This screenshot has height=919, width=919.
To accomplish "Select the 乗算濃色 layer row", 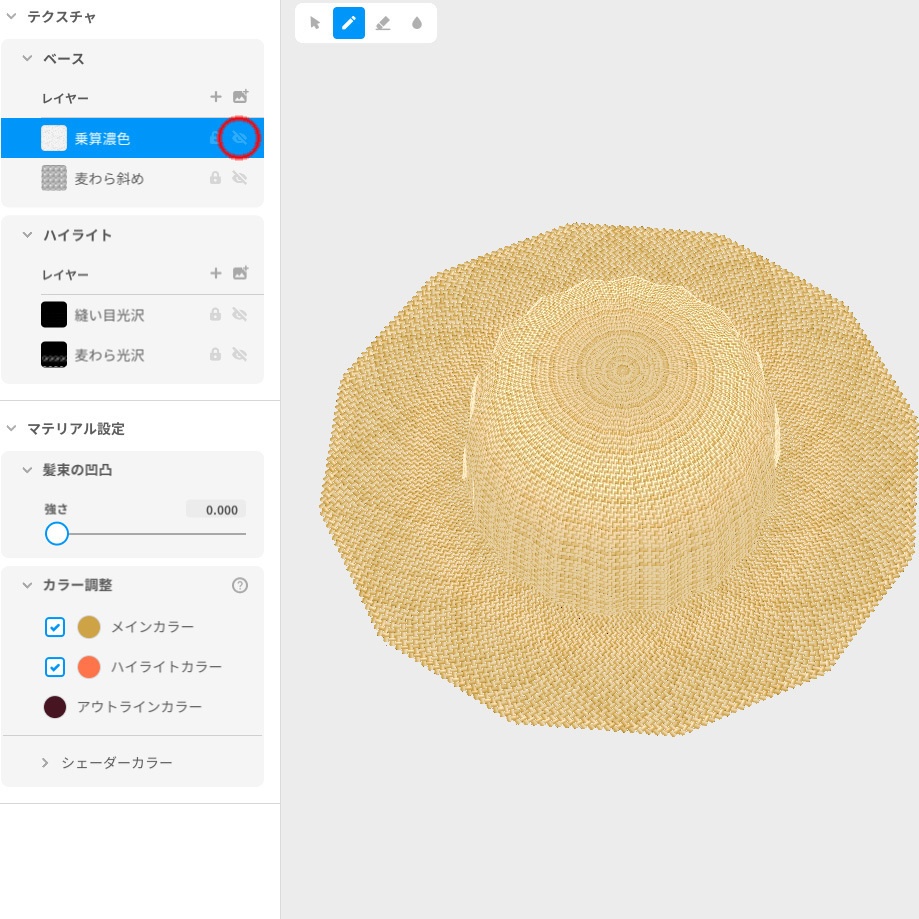I will coord(132,138).
